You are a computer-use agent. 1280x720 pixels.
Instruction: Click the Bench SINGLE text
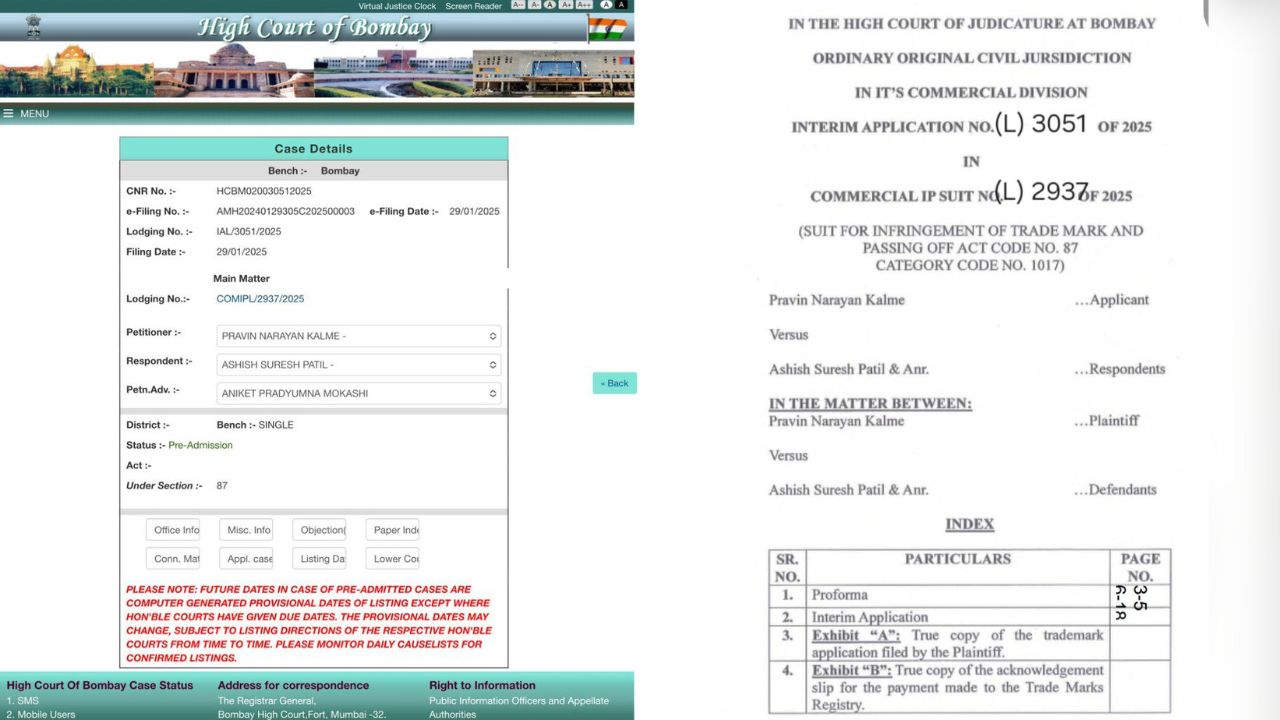(276, 425)
